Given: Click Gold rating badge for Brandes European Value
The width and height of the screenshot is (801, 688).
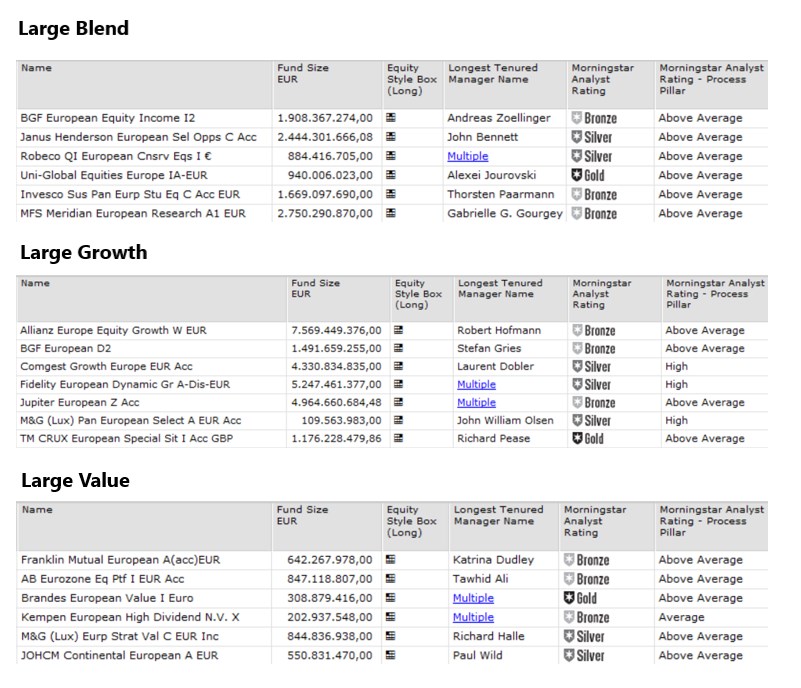Looking at the screenshot, I should tap(580, 598).
